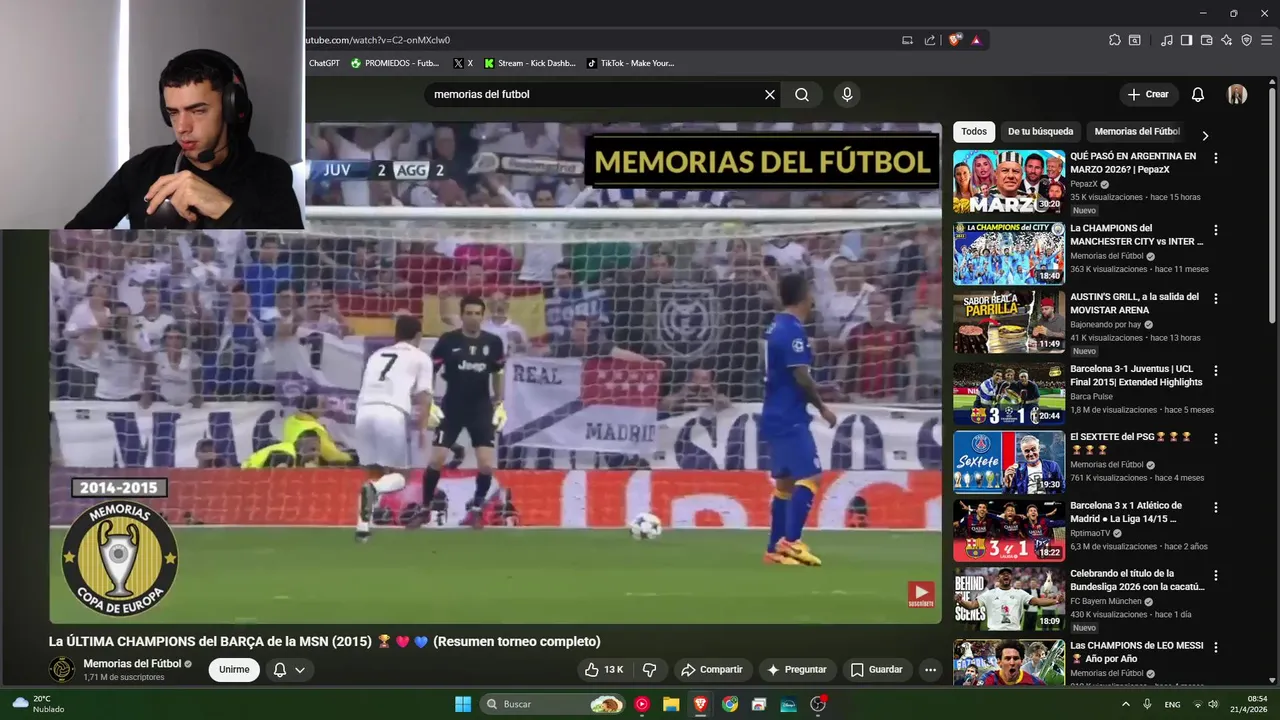Toggle the channel notification bell

(x=280, y=670)
